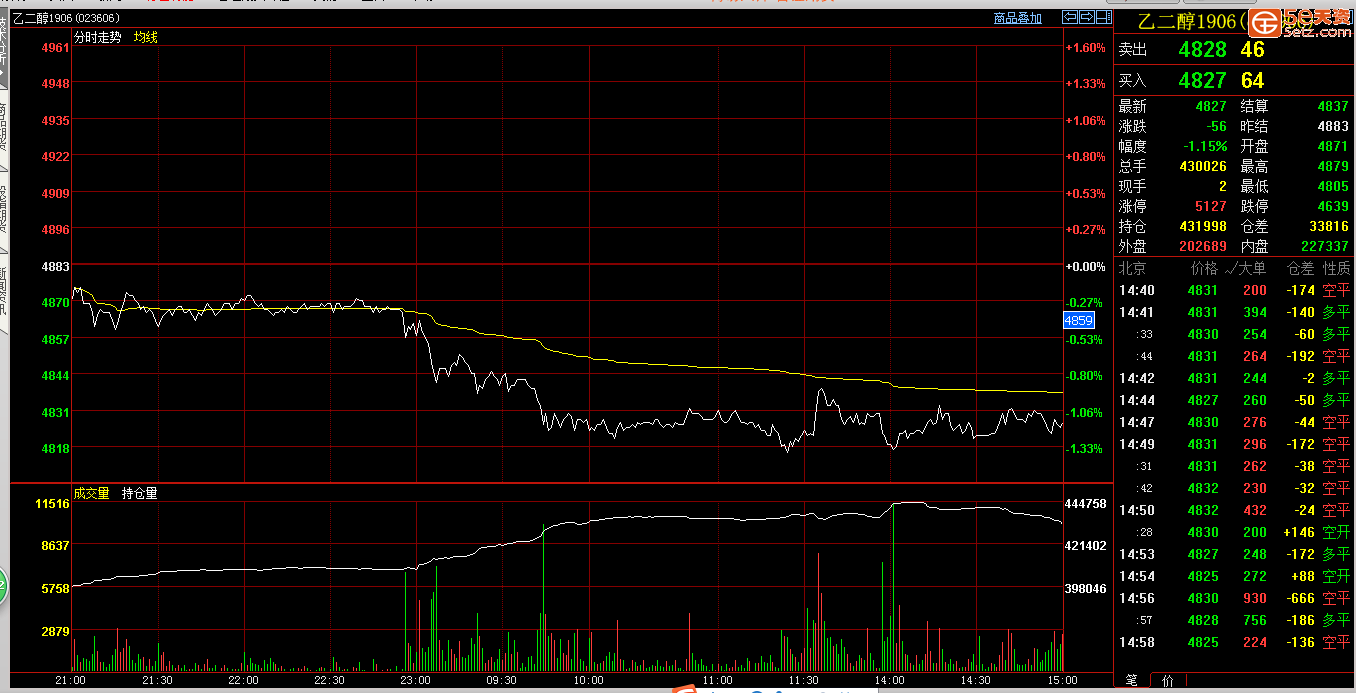Image resolution: width=1356 pixels, height=693 pixels.
Task: Click the 23:00 time axis label
Action: [415, 680]
